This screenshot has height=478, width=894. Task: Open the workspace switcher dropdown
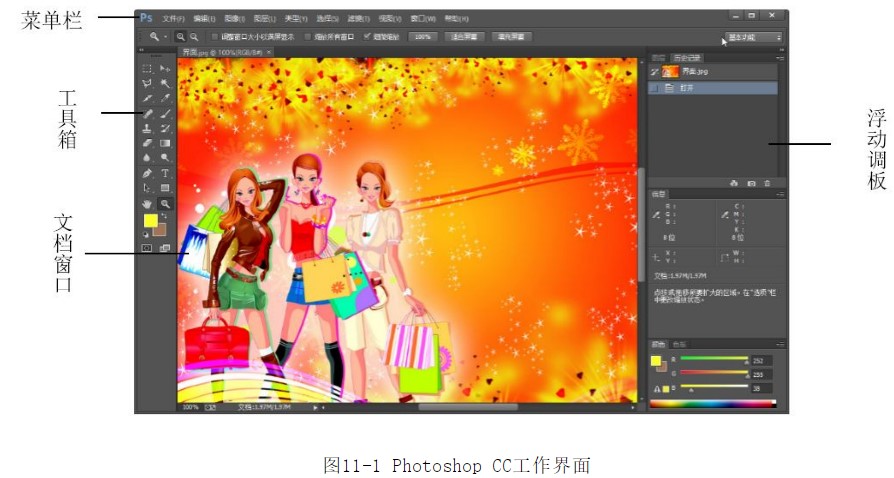753,38
